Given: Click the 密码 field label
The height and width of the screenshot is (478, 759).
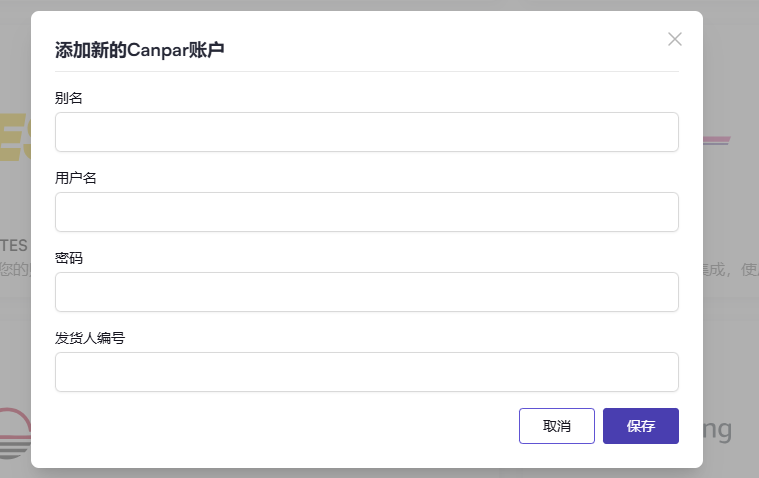Looking at the screenshot, I should tap(69, 258).
